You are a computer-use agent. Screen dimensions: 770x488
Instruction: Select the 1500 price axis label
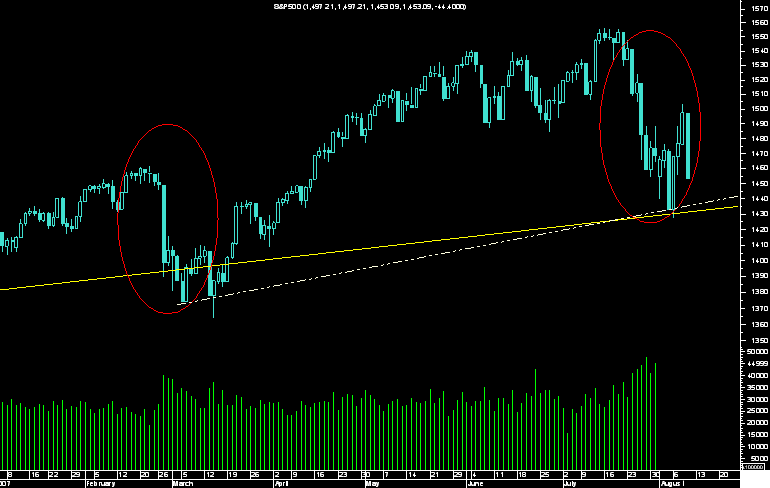coord(760,109)
